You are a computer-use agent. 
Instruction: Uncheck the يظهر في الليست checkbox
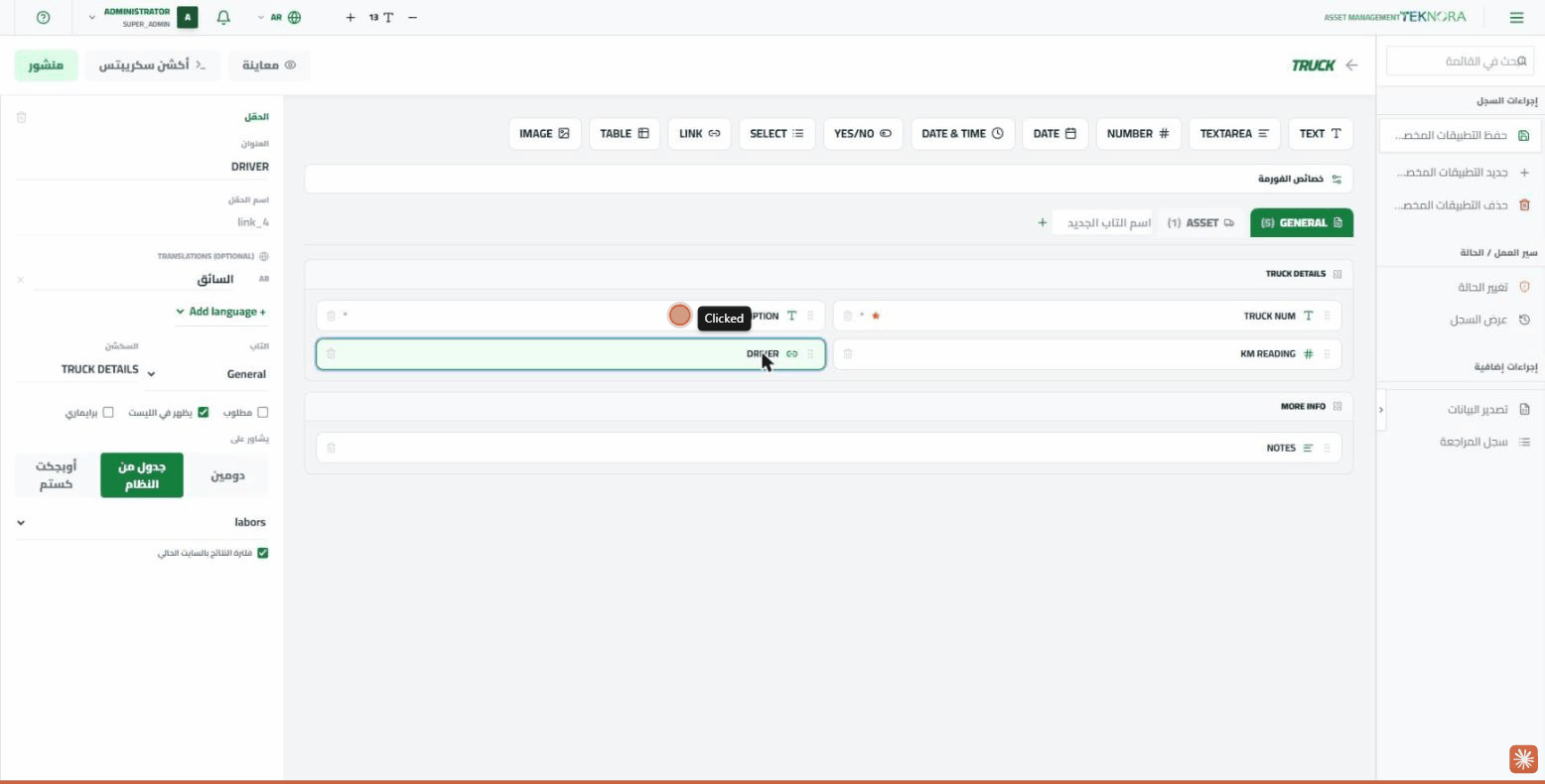pyautogui.click(x=204, y=412)
